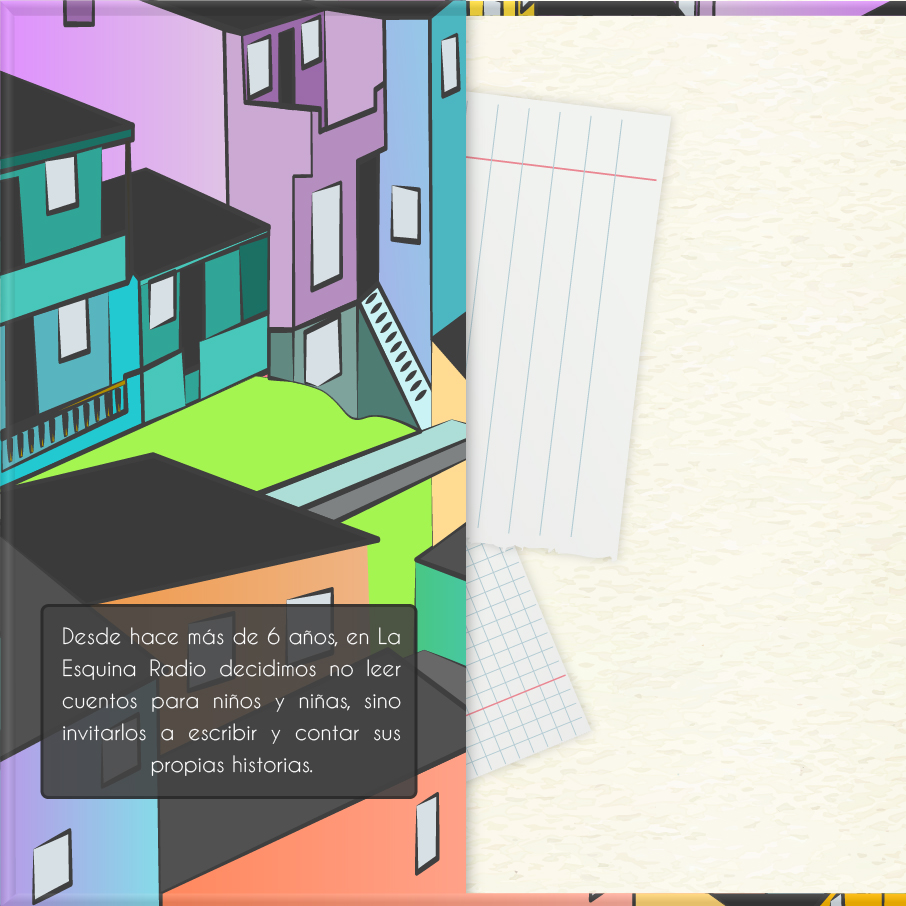Click the window in the bottom-left blue wall
Image resolution: width=906 pixels, height=906 pixels.
click(51, 866)
